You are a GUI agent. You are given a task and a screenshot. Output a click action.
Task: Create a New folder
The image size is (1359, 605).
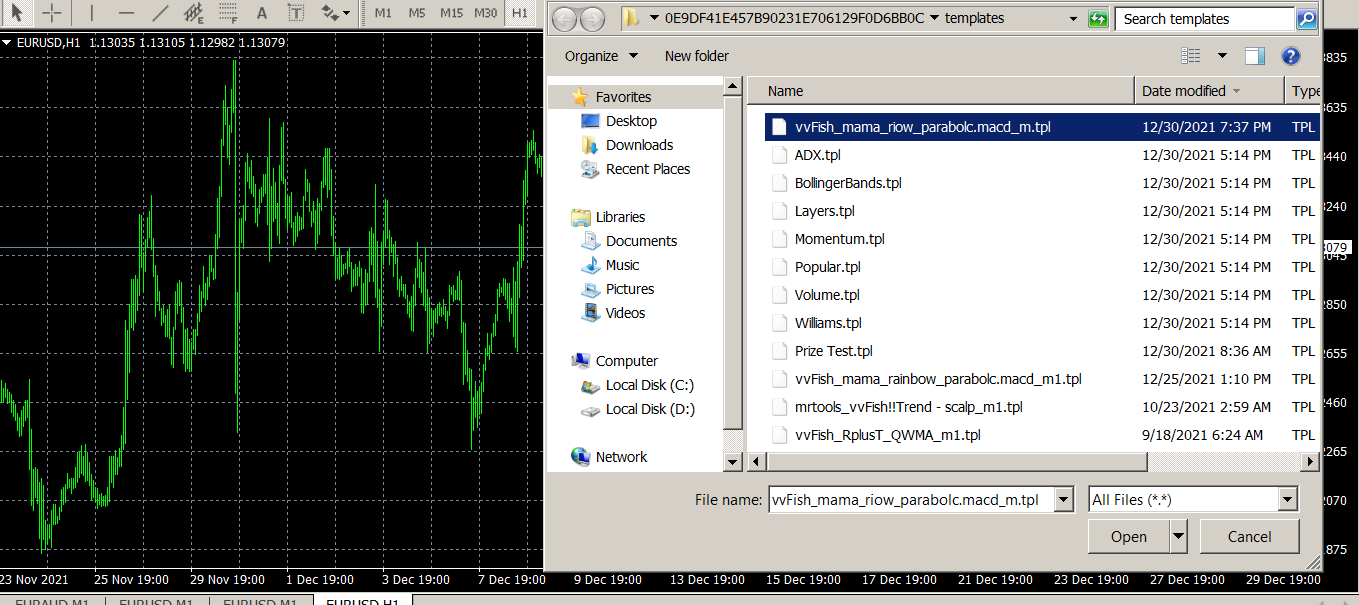point(697,56)
